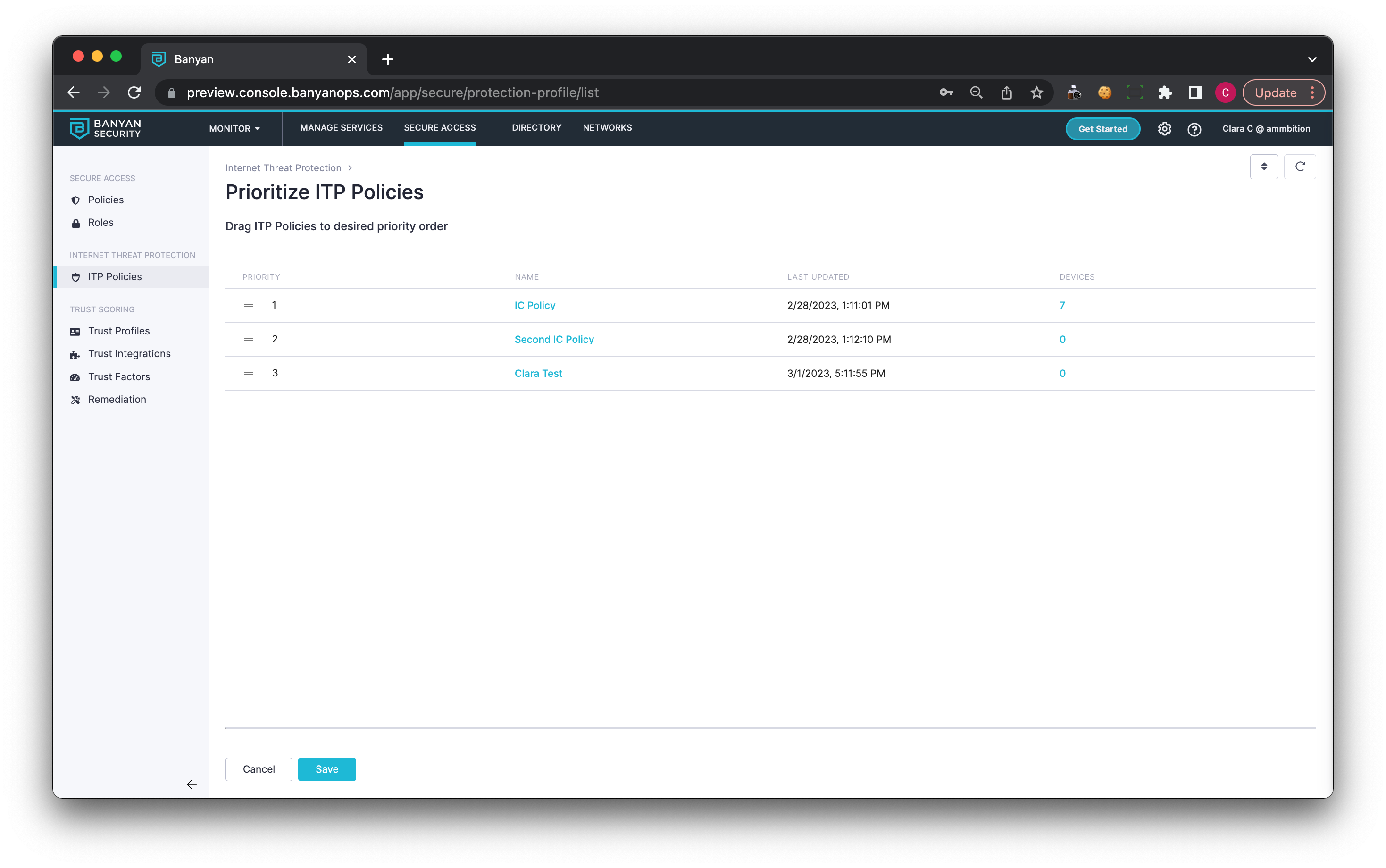This screenshot has height=868, width=1386.
Task: Click the Update button in Chrome
Action: 1275,92
